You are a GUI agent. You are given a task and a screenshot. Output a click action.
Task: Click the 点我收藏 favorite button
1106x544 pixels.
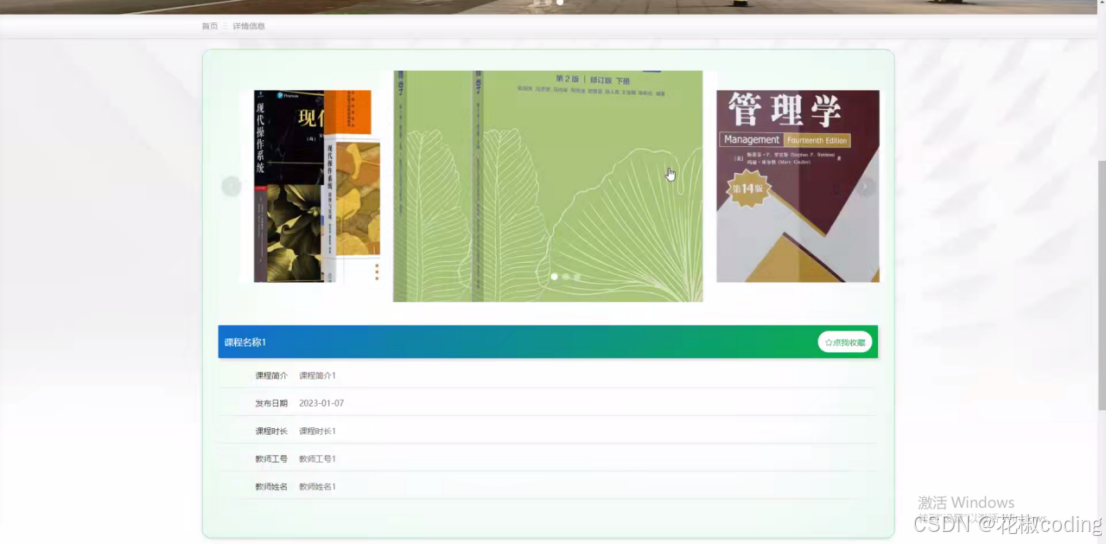[x=845, y=342]
